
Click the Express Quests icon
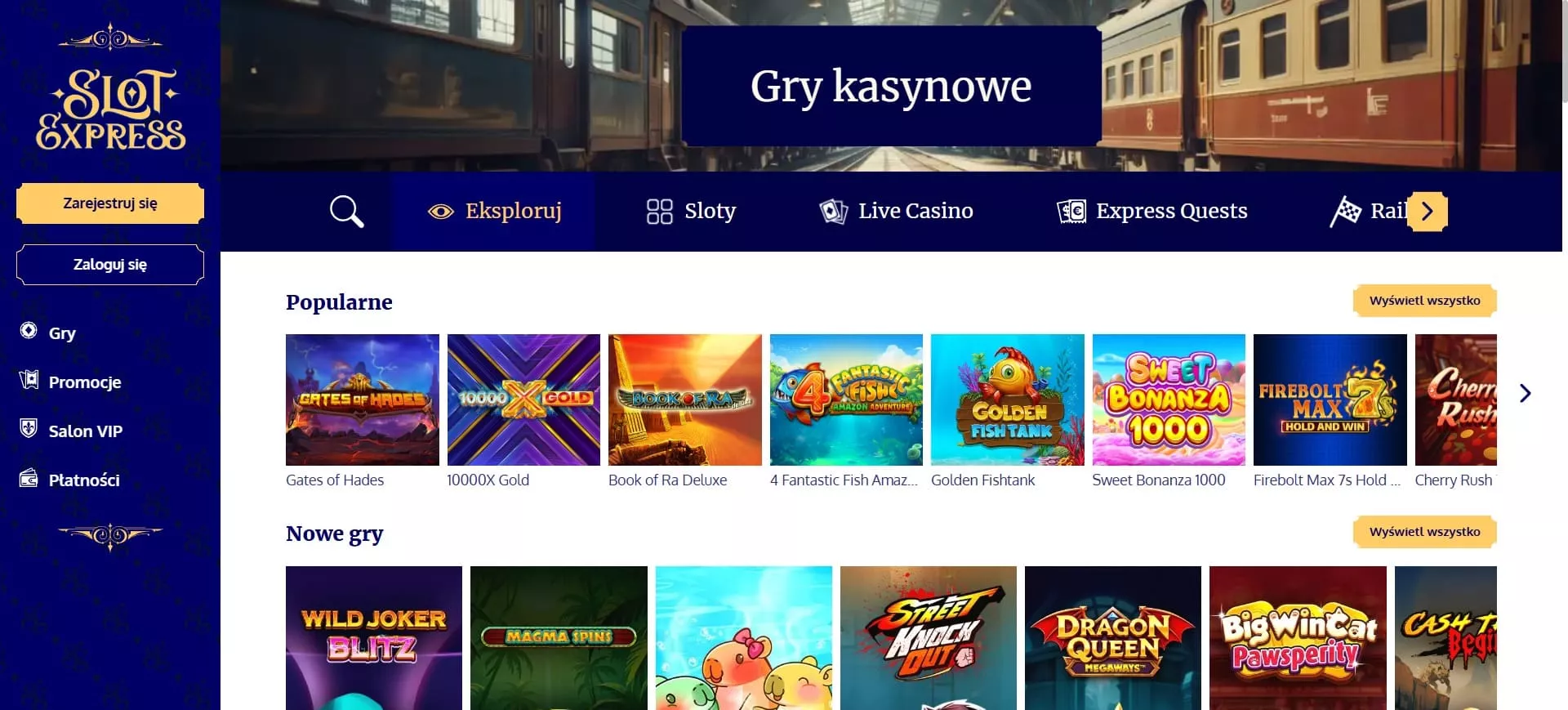[1071, 212]
